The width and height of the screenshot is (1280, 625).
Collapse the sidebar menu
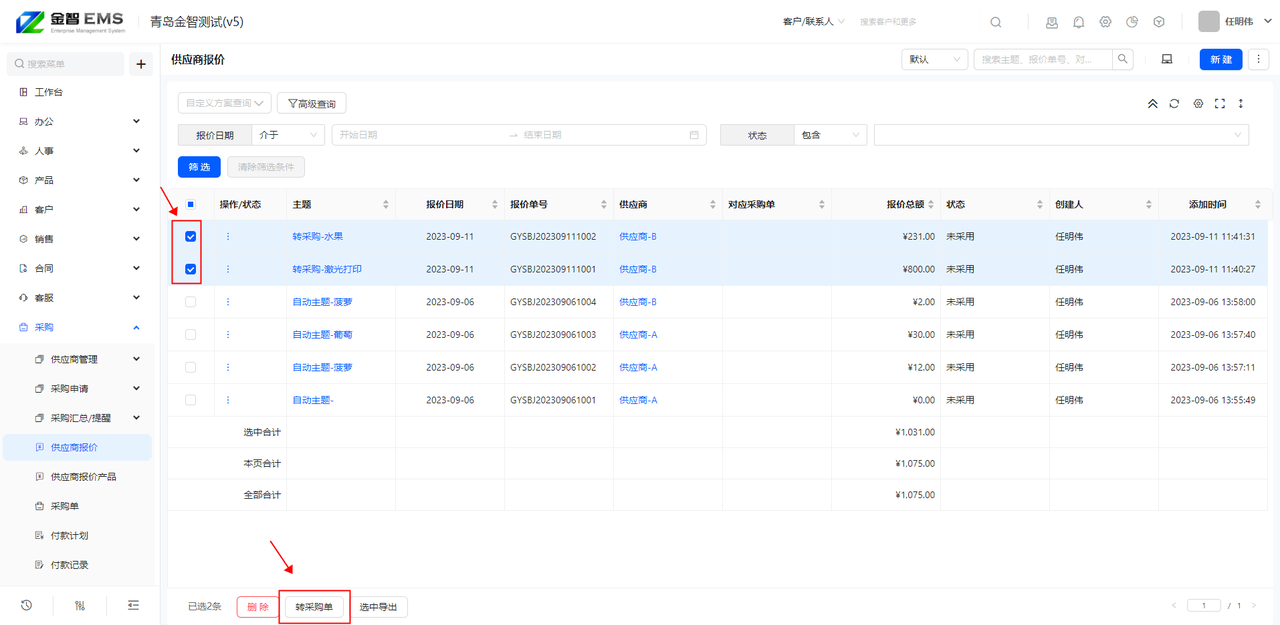click(x=133, y=605)
